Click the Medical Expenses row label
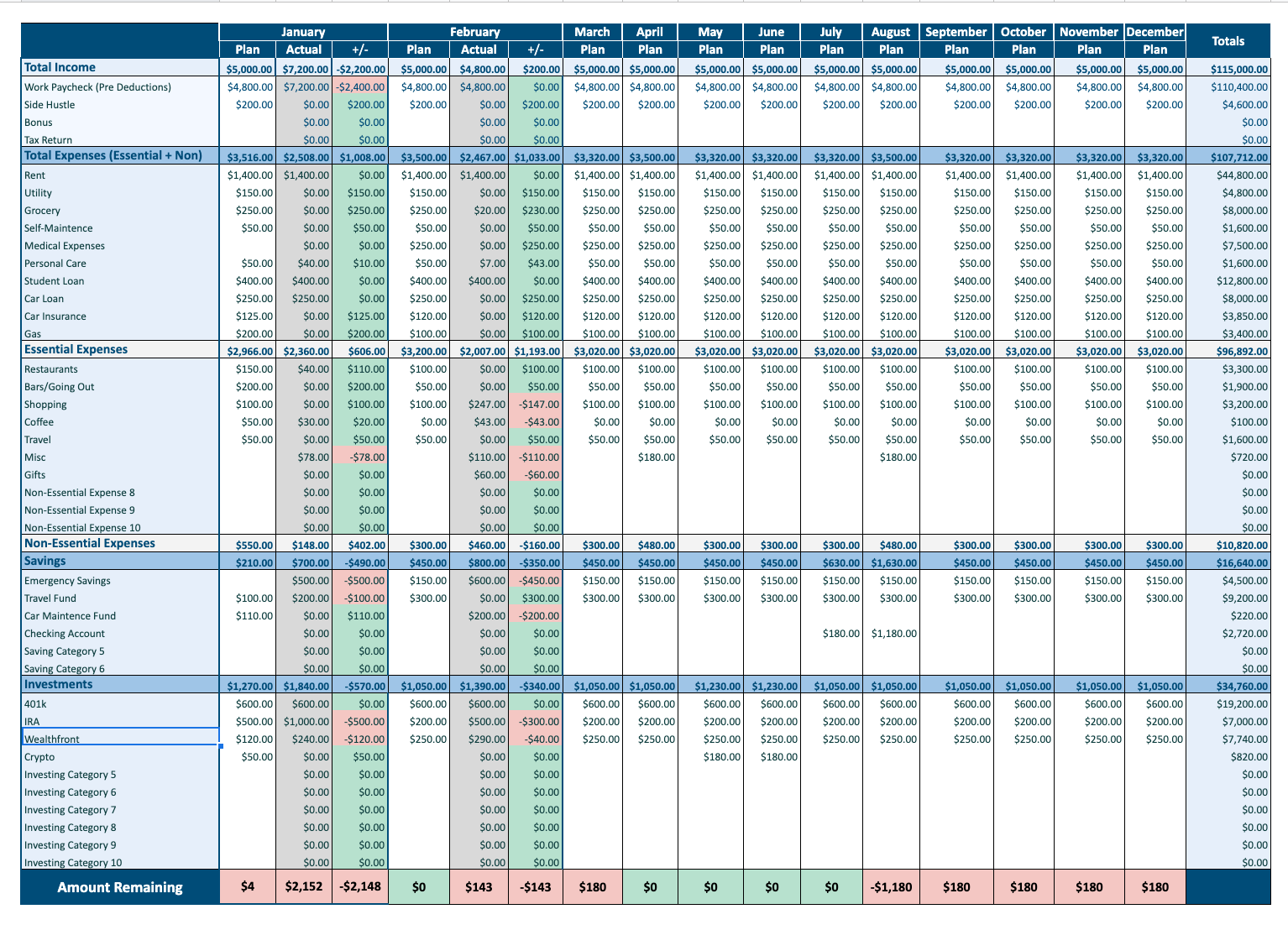 (65, 246)
